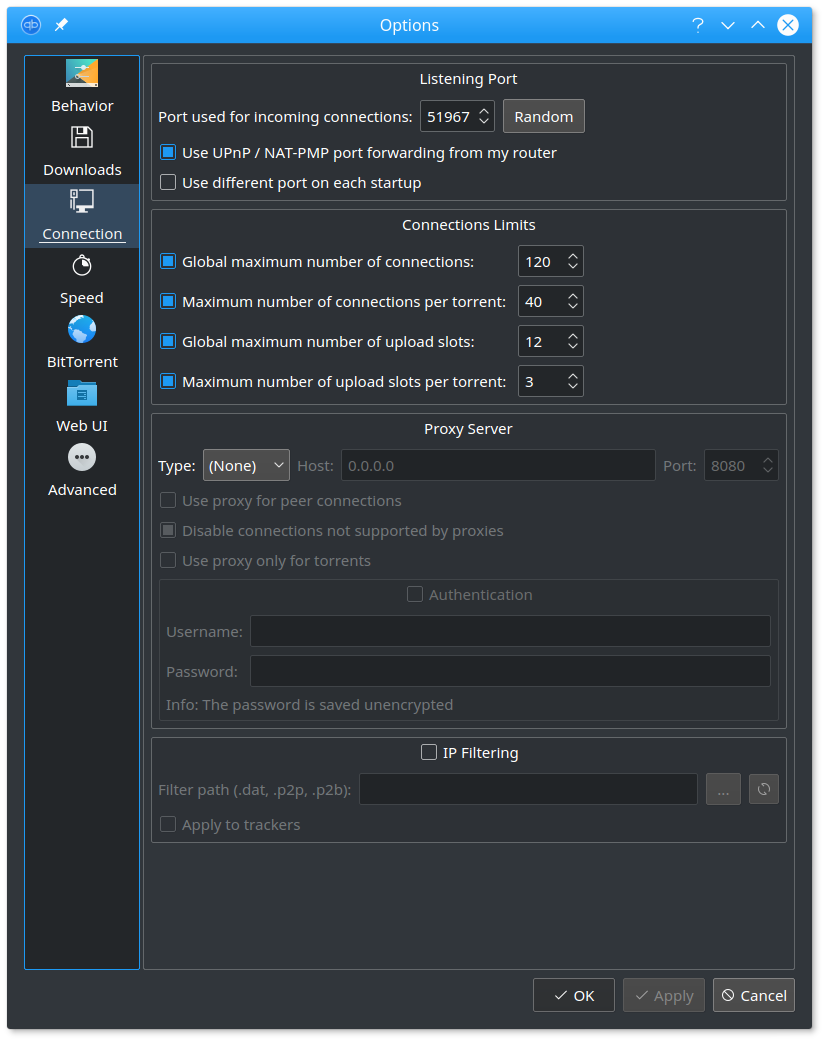Open the Web UI folder icon
This screenshot has width=825, height=1042.
tap(82, 393)
